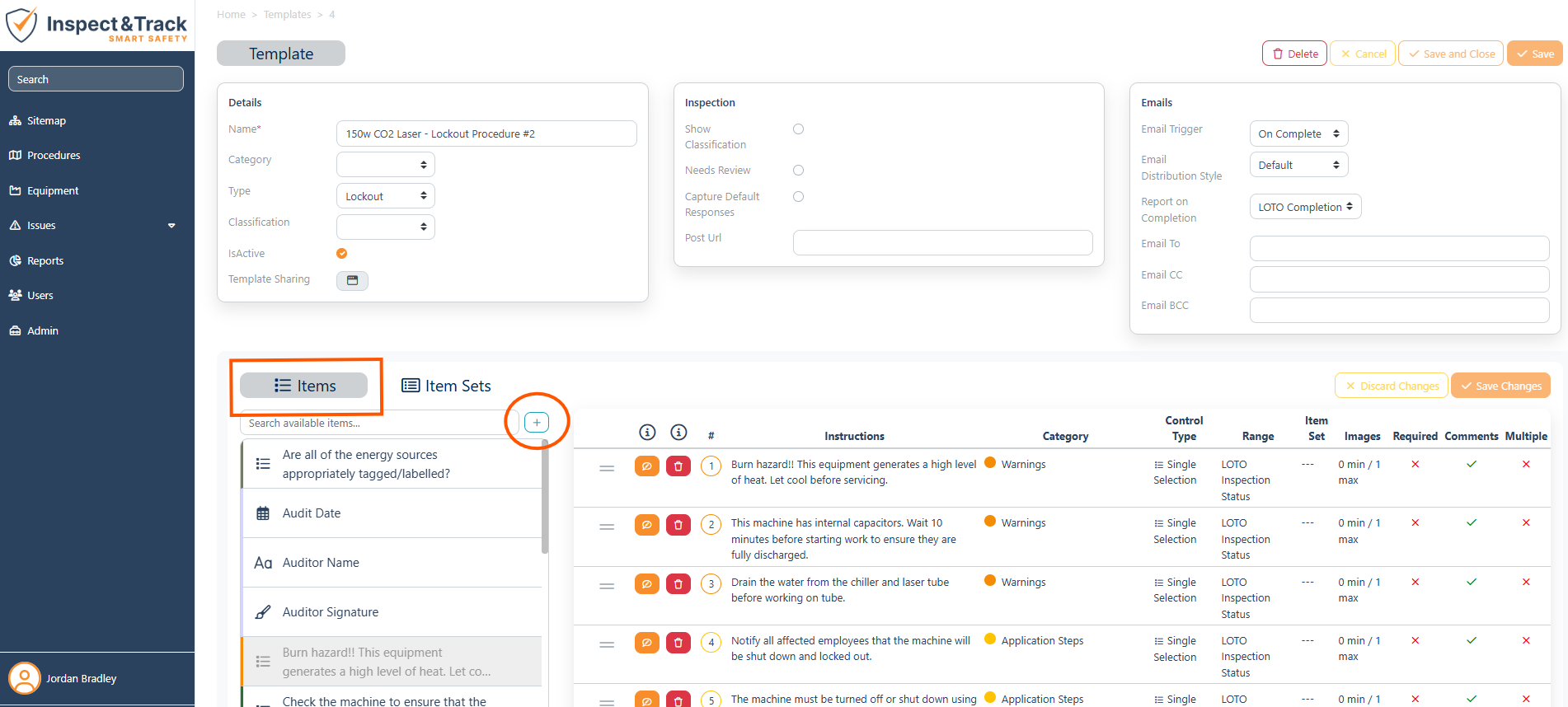
Task: Click edit icon for row 1 Burn hazard
Action: click(647, 466)
